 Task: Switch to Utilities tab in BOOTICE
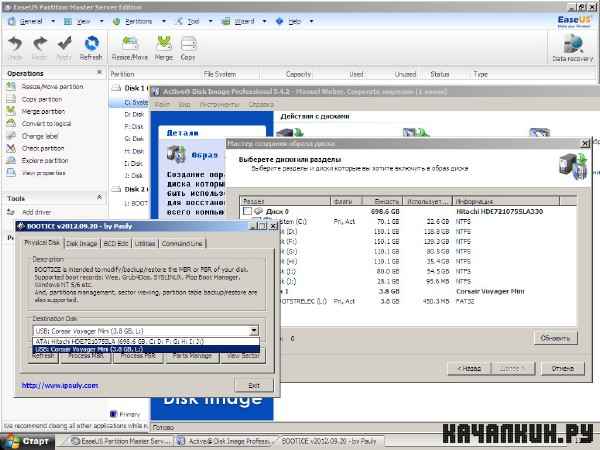pyautogui.click(x=145, y=243)
